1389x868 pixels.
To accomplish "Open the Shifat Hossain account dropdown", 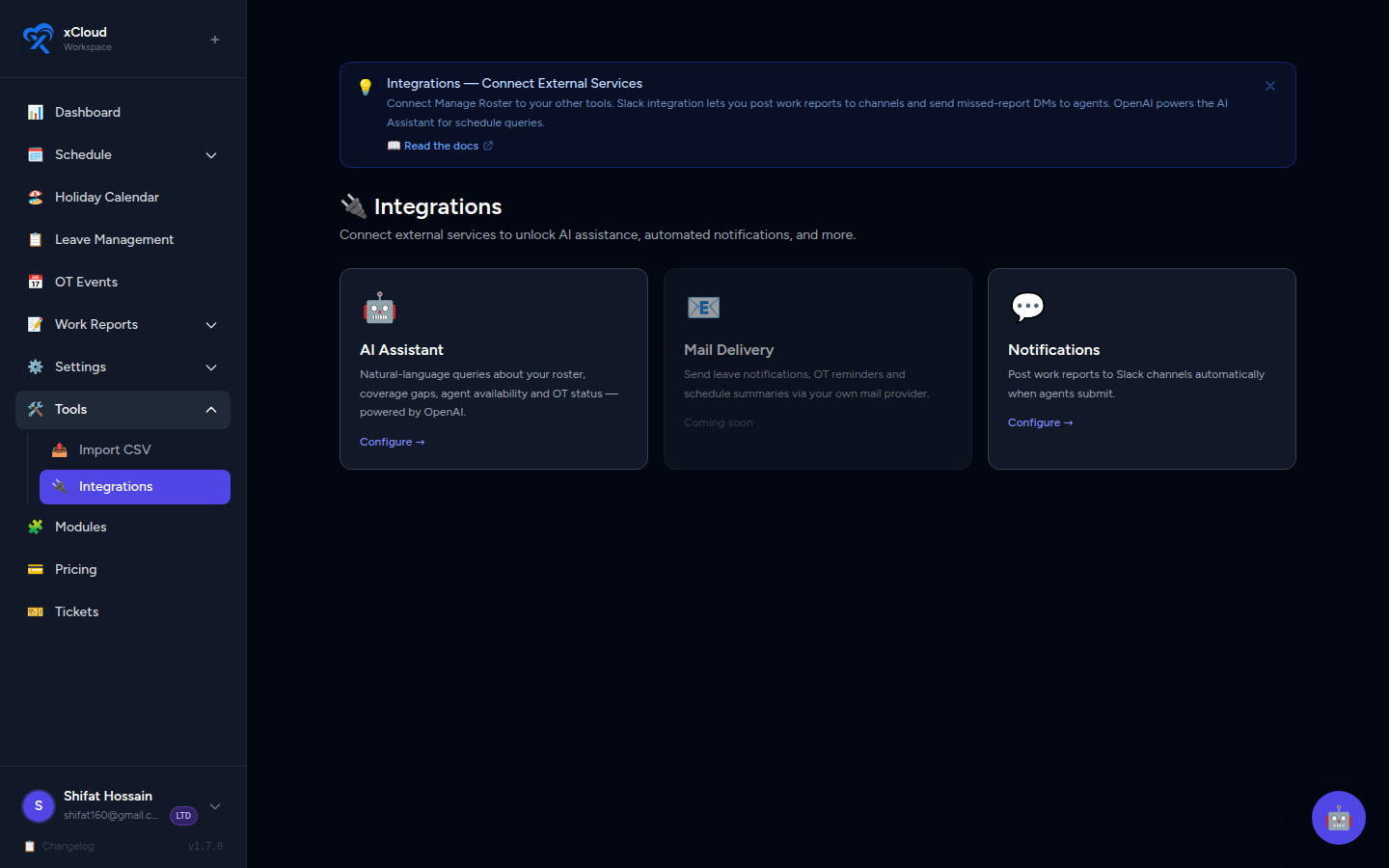I will point(214,806).
